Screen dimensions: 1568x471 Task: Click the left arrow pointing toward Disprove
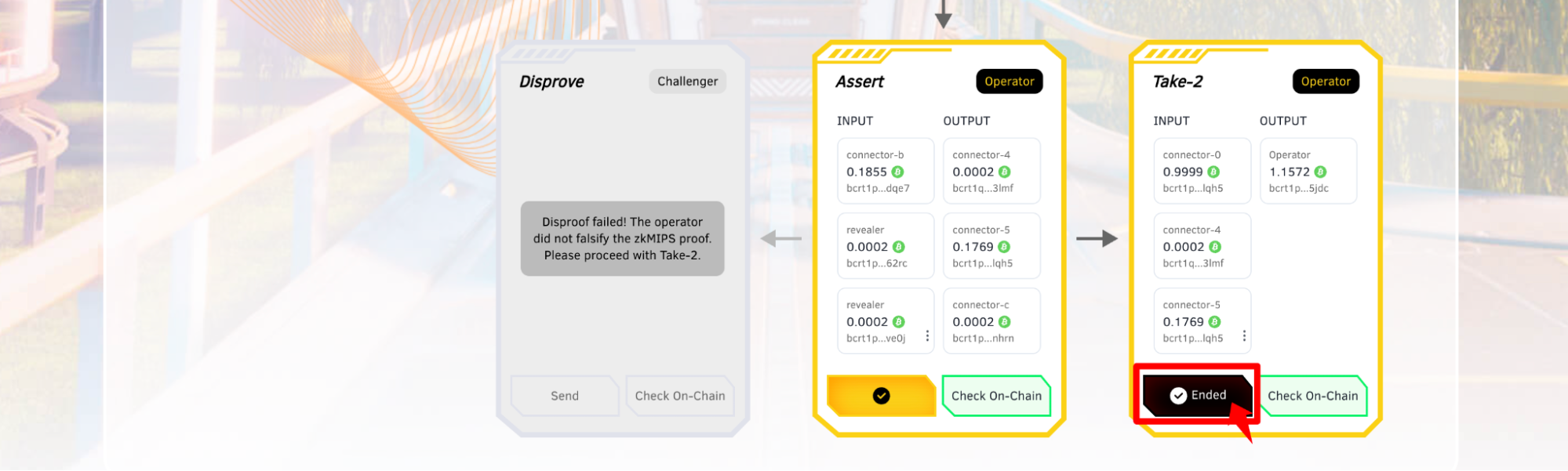780,238
